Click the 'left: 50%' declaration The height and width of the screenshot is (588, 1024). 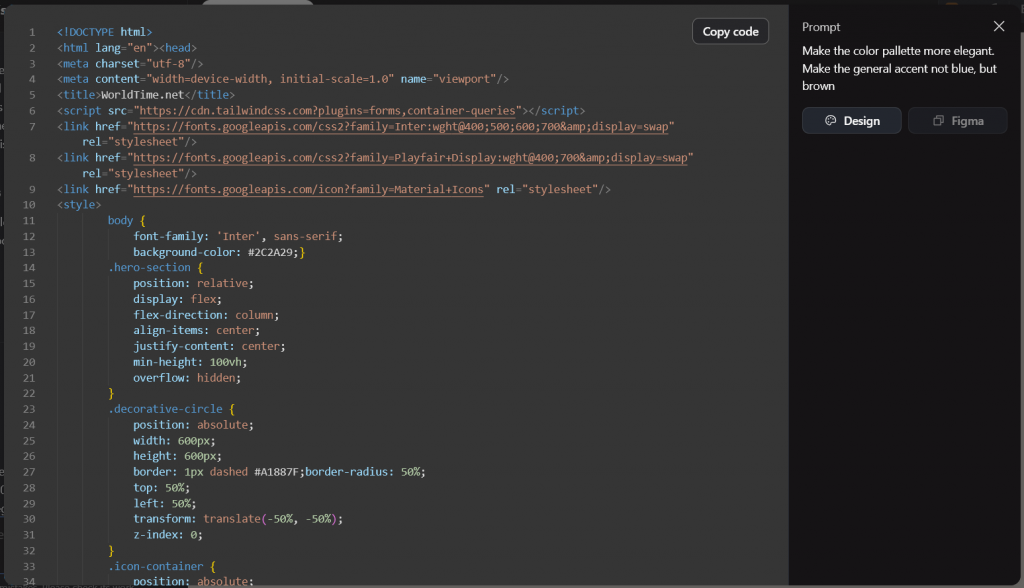(165, 503)
